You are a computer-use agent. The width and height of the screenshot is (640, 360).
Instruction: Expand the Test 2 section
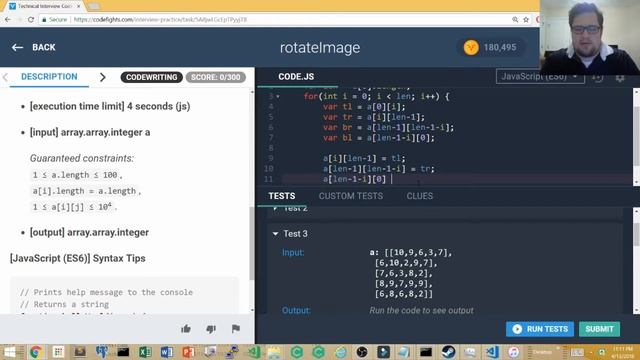[276, 209]
